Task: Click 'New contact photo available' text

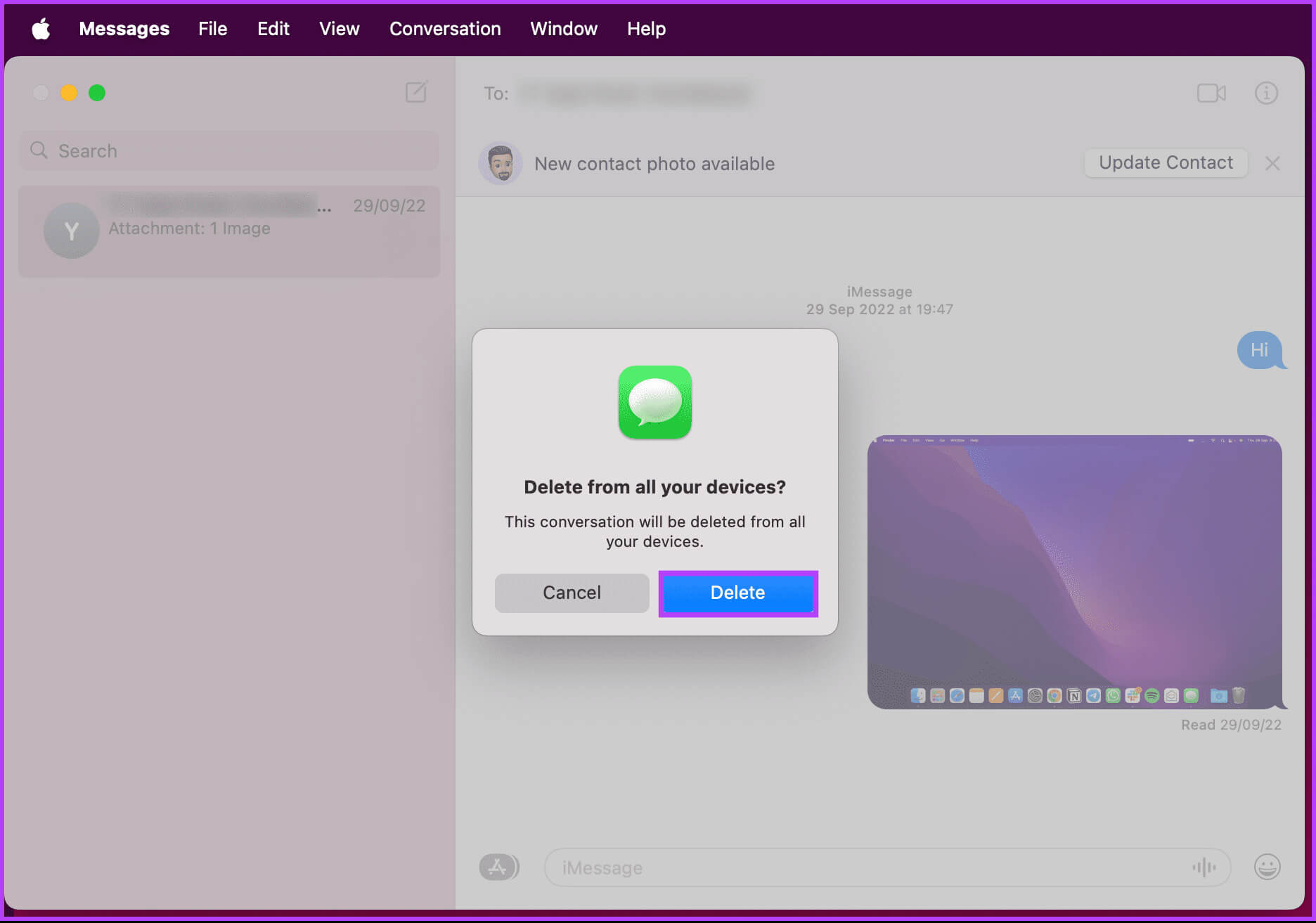Action: [654, 164]
